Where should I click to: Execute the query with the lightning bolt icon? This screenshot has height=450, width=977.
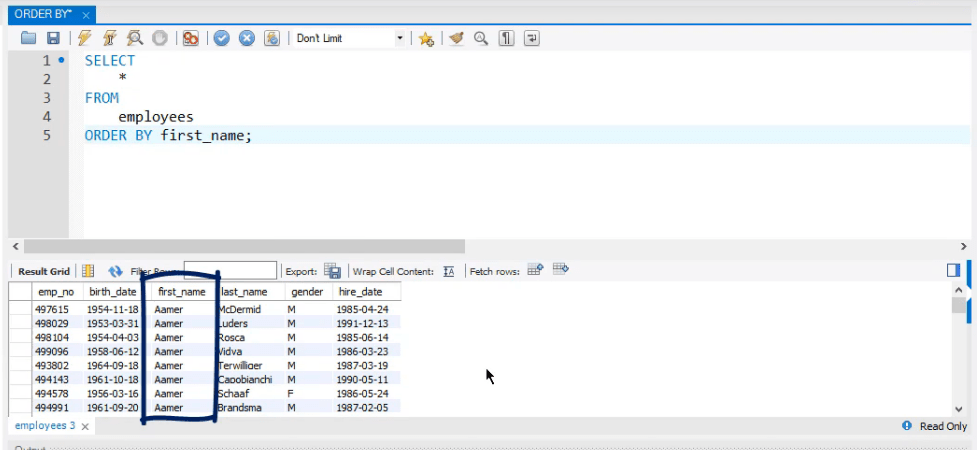tap(85, 38)
